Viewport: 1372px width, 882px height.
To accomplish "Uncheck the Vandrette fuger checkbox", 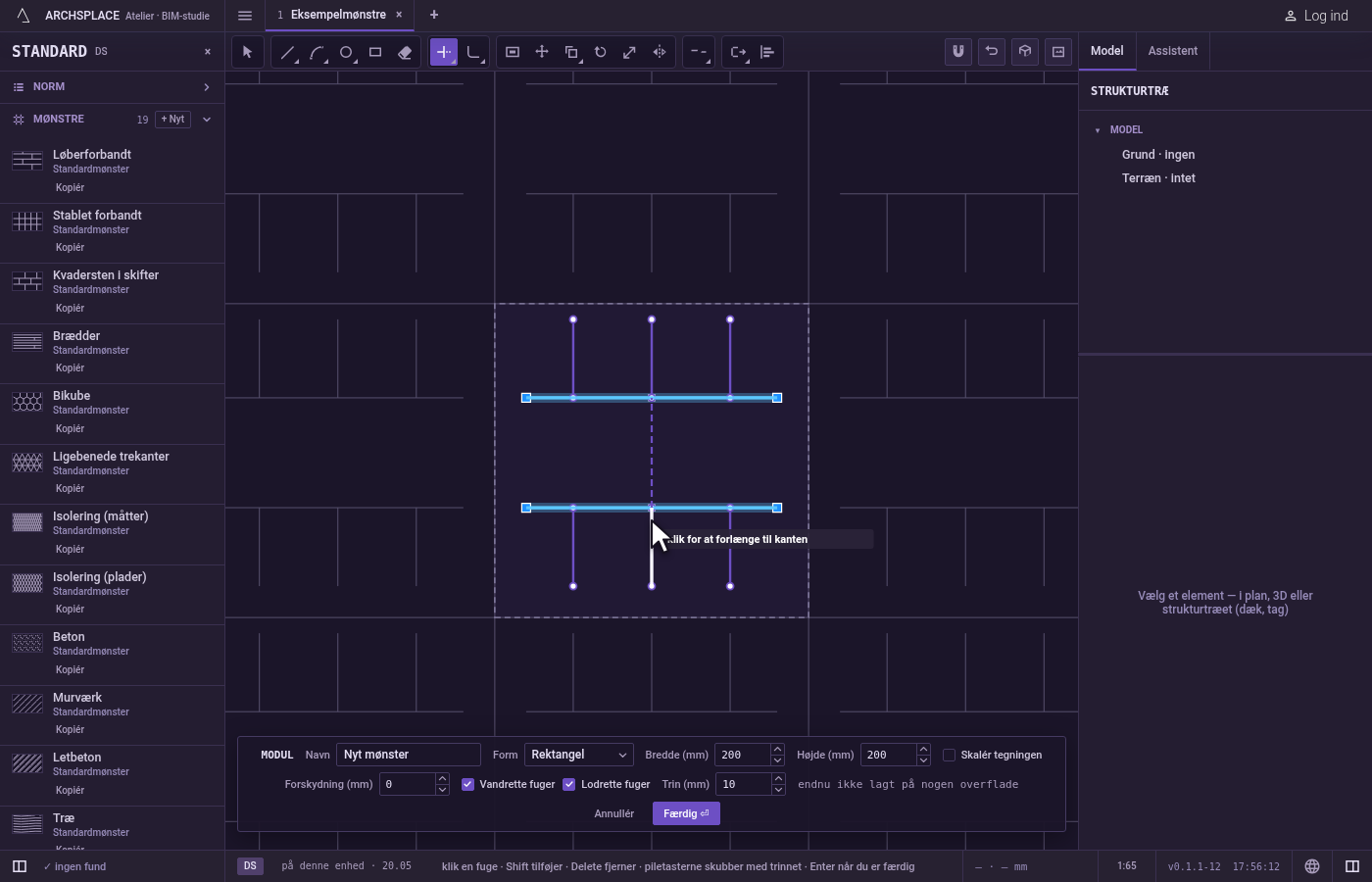I will coord(467,784).
